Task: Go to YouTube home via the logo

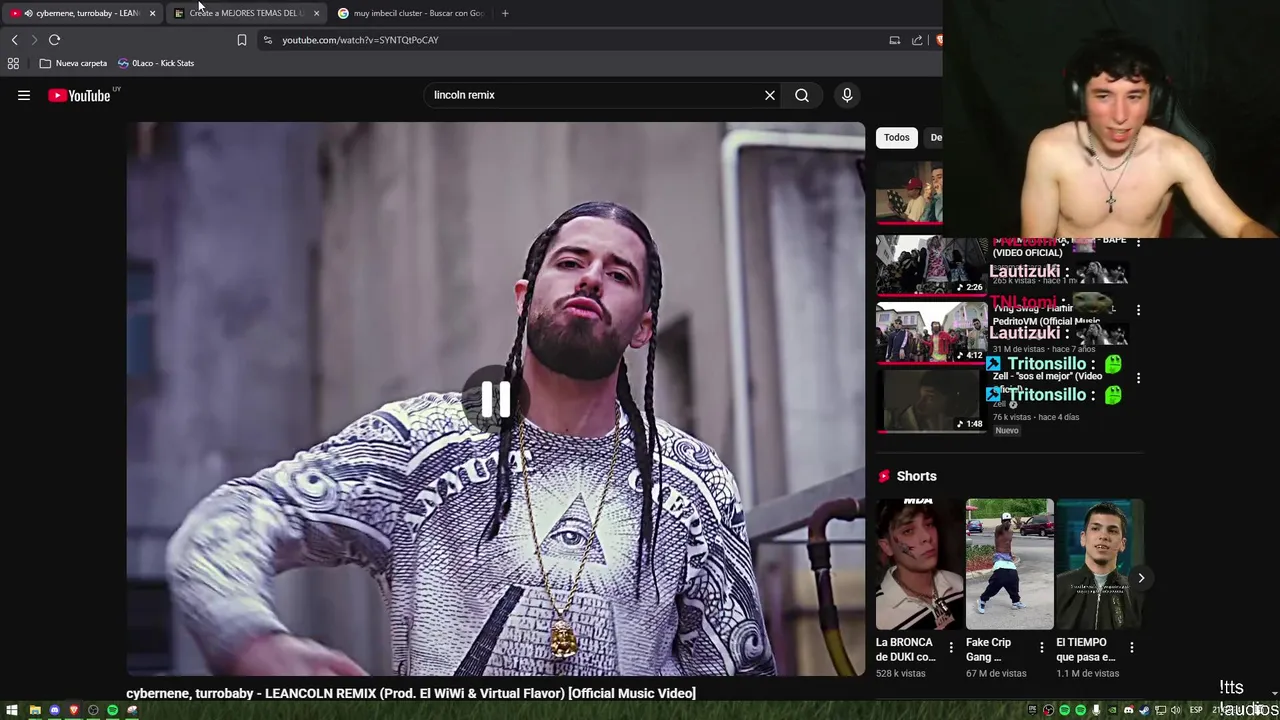Action: 79,95
